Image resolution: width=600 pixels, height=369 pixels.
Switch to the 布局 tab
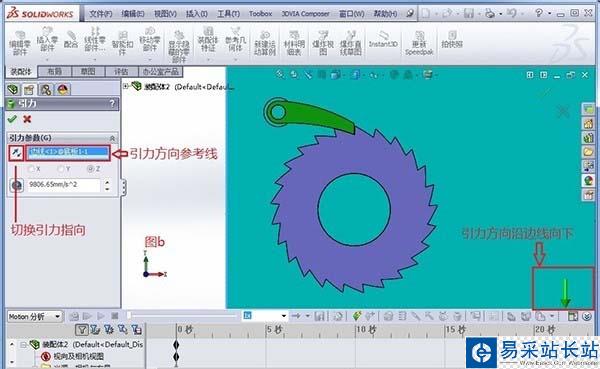pos(54,72)
